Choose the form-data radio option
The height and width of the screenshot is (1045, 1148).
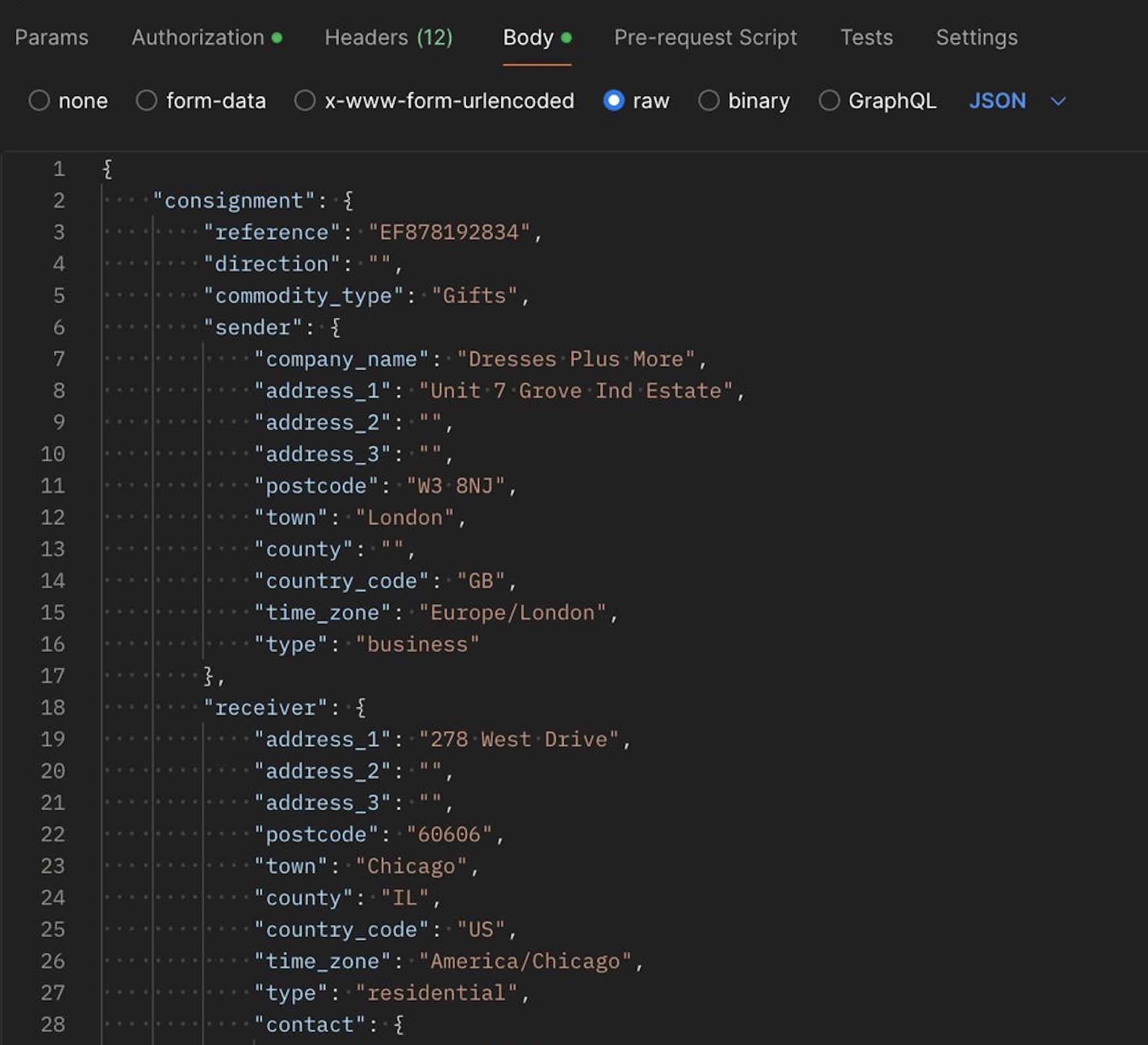146,101
